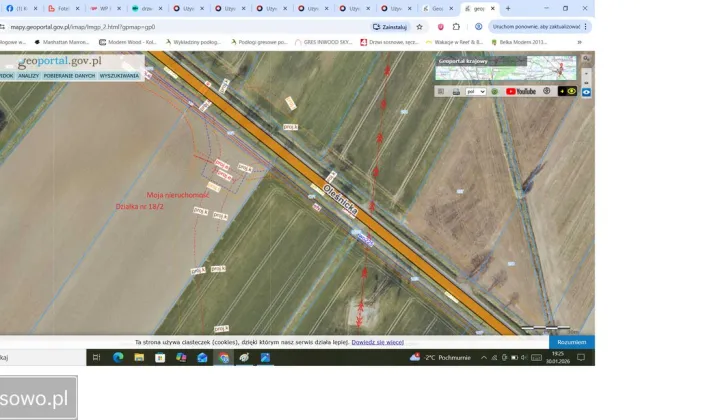Open the Mail app from taskbar

202,358
